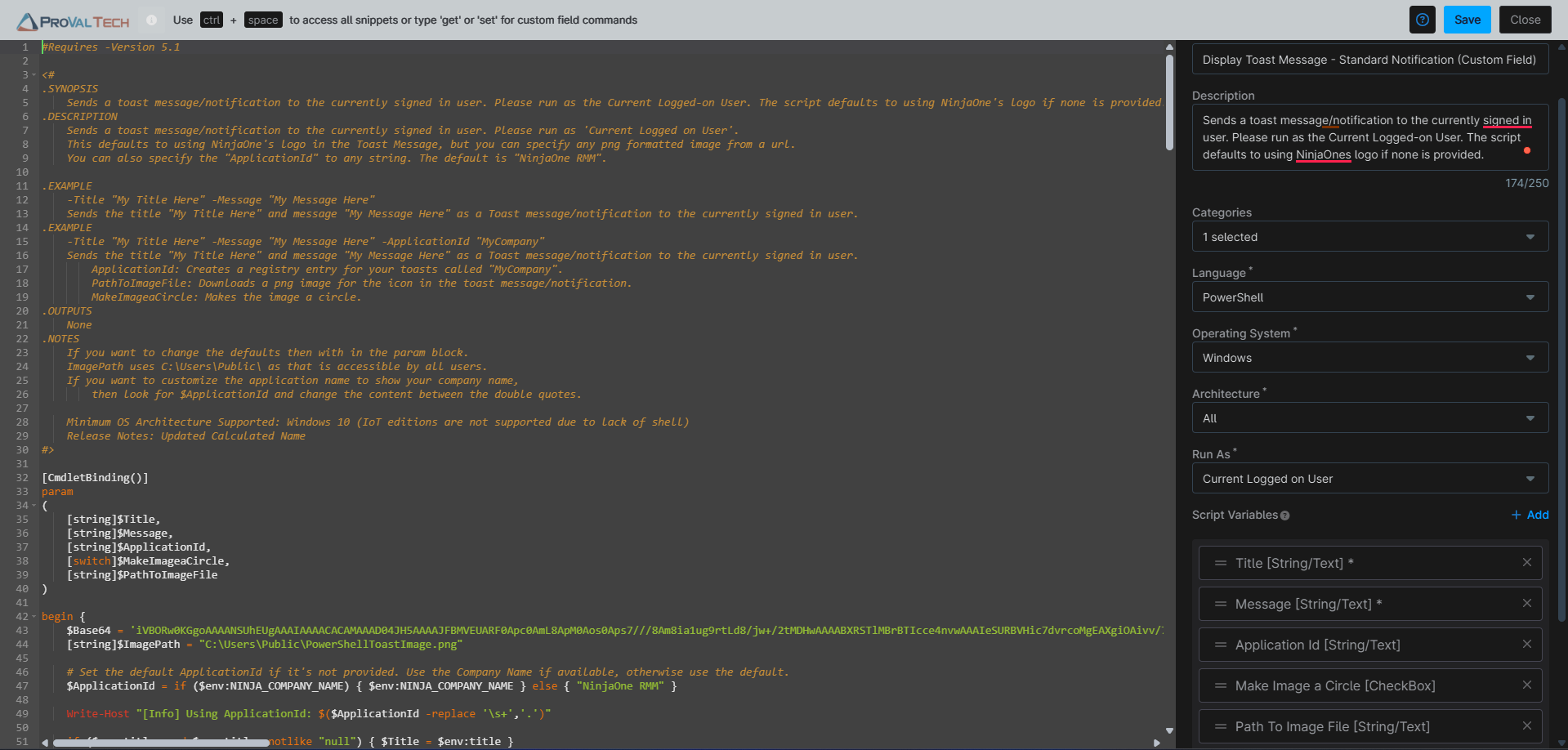Open the Architecture dropdown set to All
The image size is (1568, 750).
point(1370,418)
